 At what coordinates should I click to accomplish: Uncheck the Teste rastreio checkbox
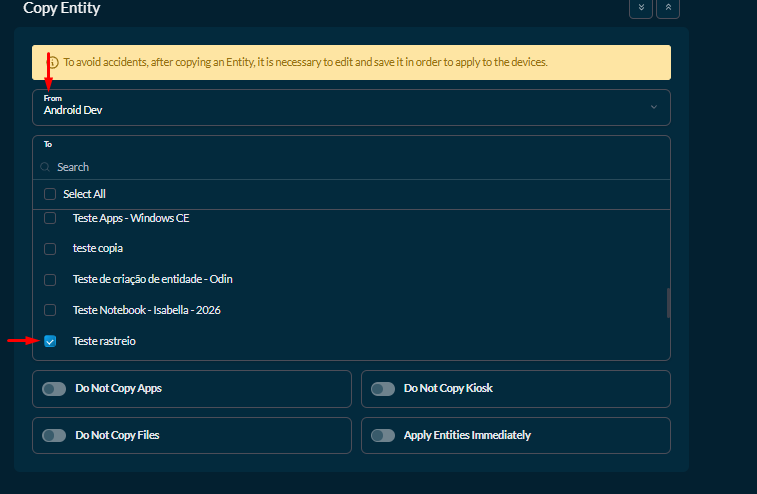pos(50,341)
